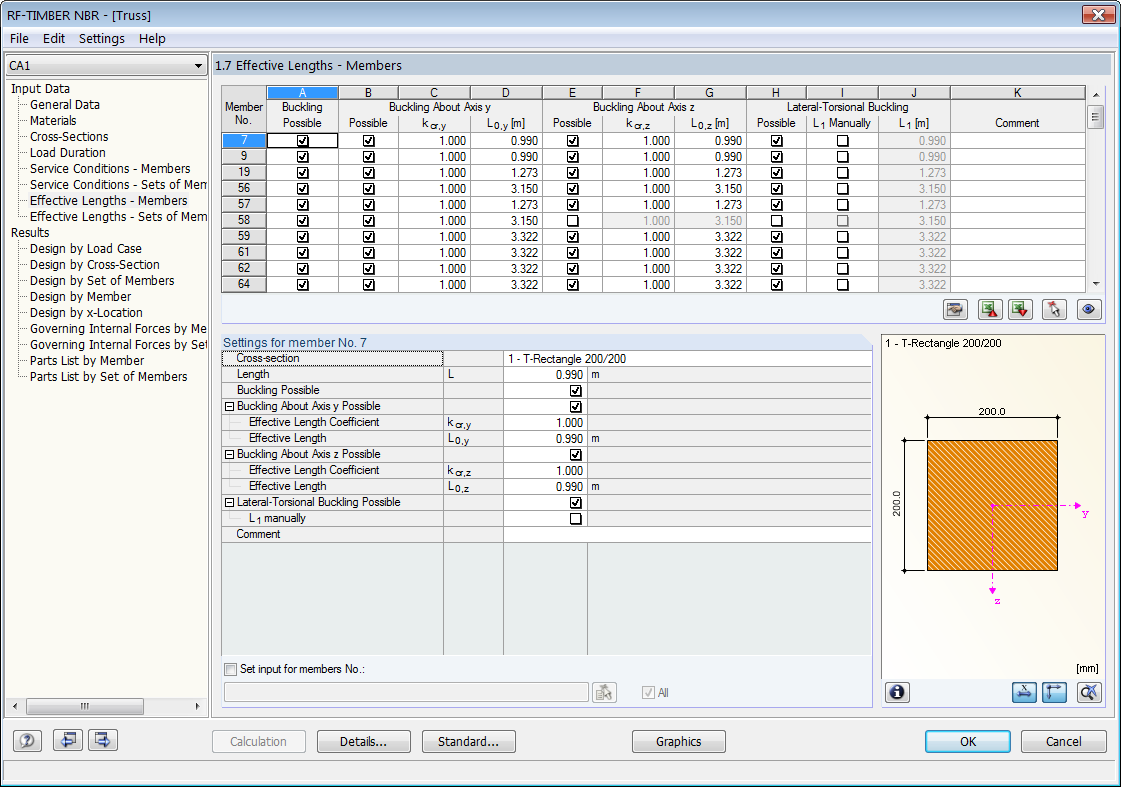Screen dimensions: 1121x787
Task: Check the Set input for members No. box
Action: coord(231,668)
